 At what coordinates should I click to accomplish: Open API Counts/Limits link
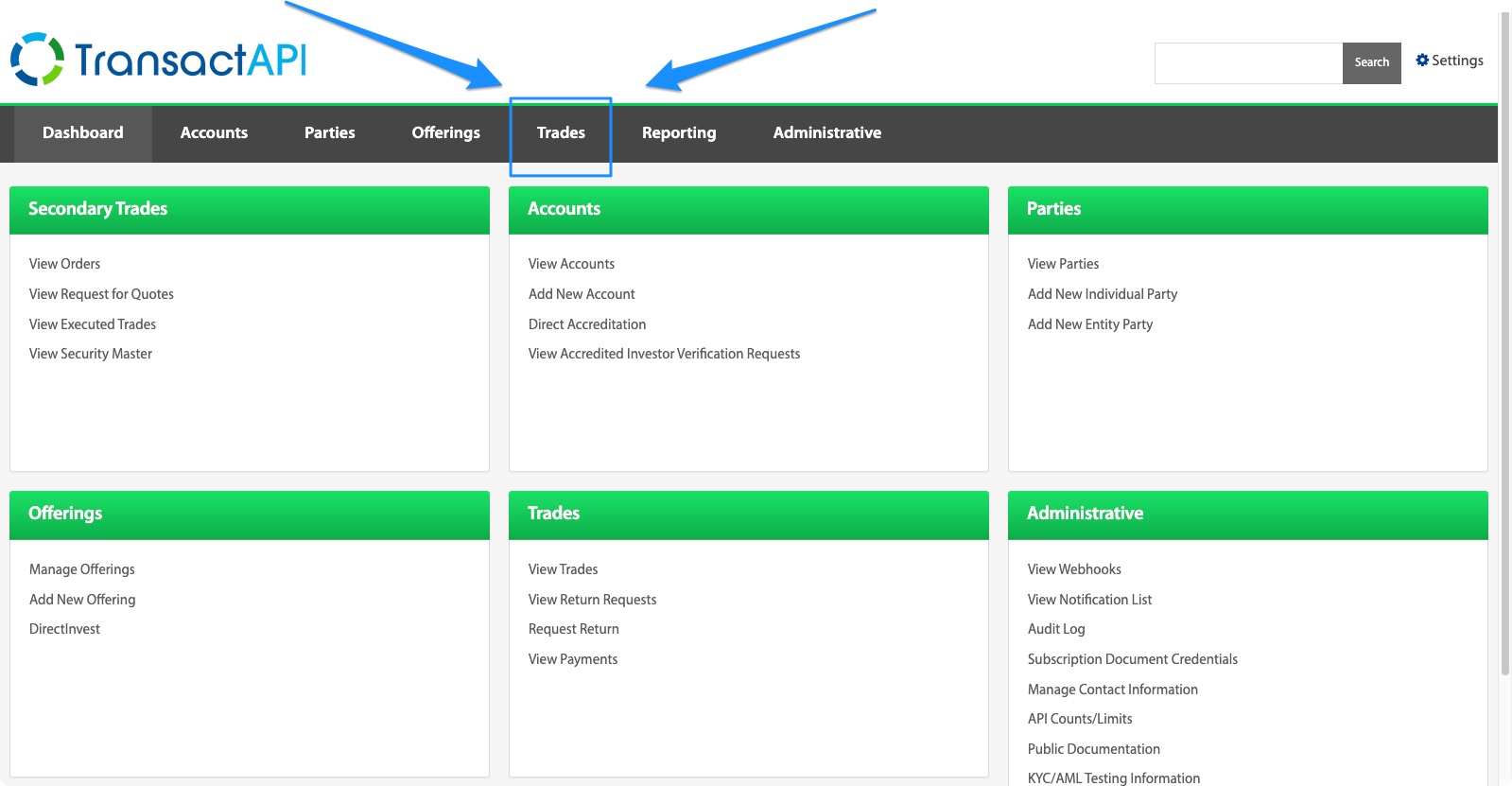1080,719
